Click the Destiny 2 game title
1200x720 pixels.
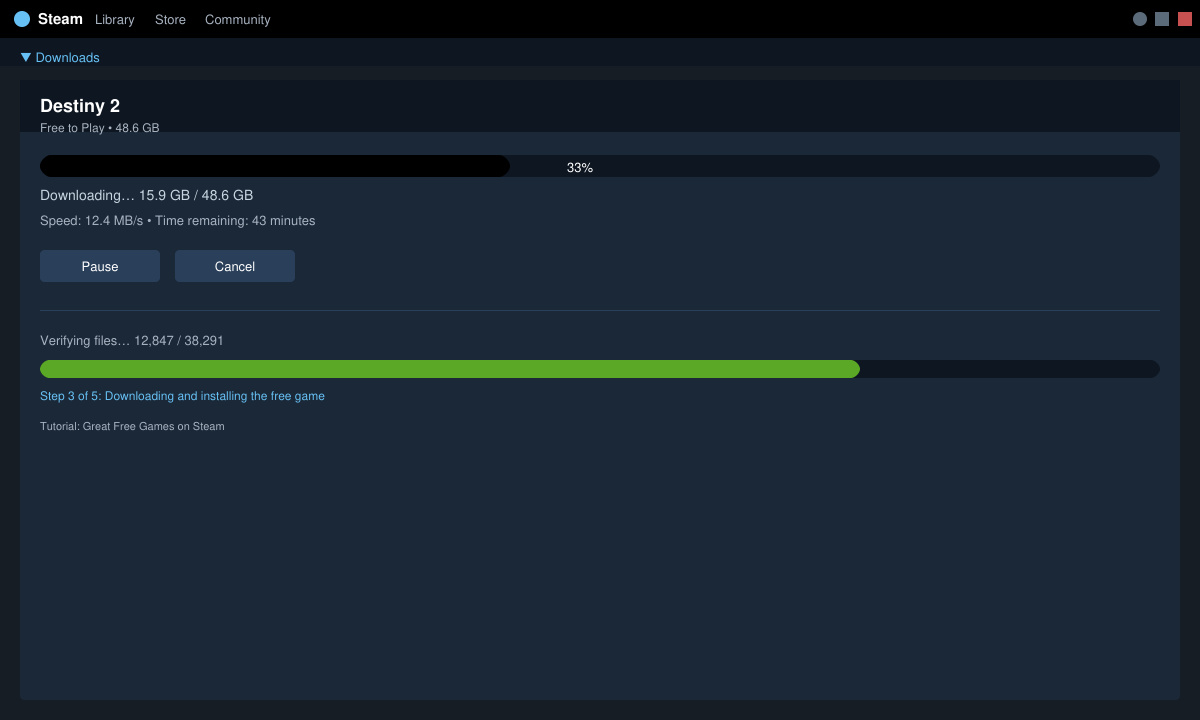click(80, 106)
